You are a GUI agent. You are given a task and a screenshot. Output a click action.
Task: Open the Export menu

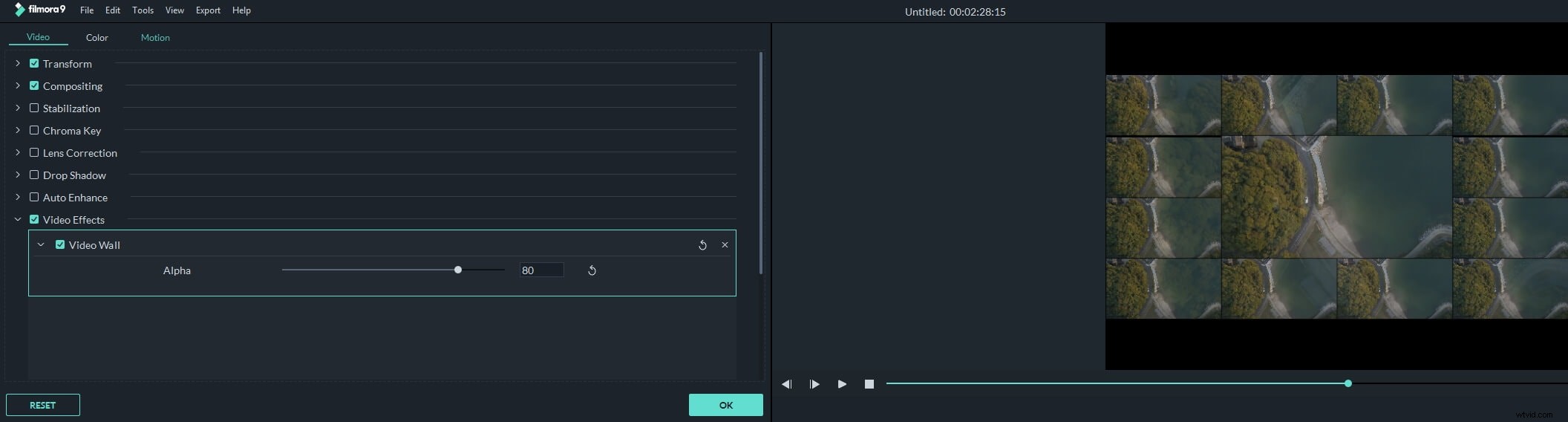(208, 10)
